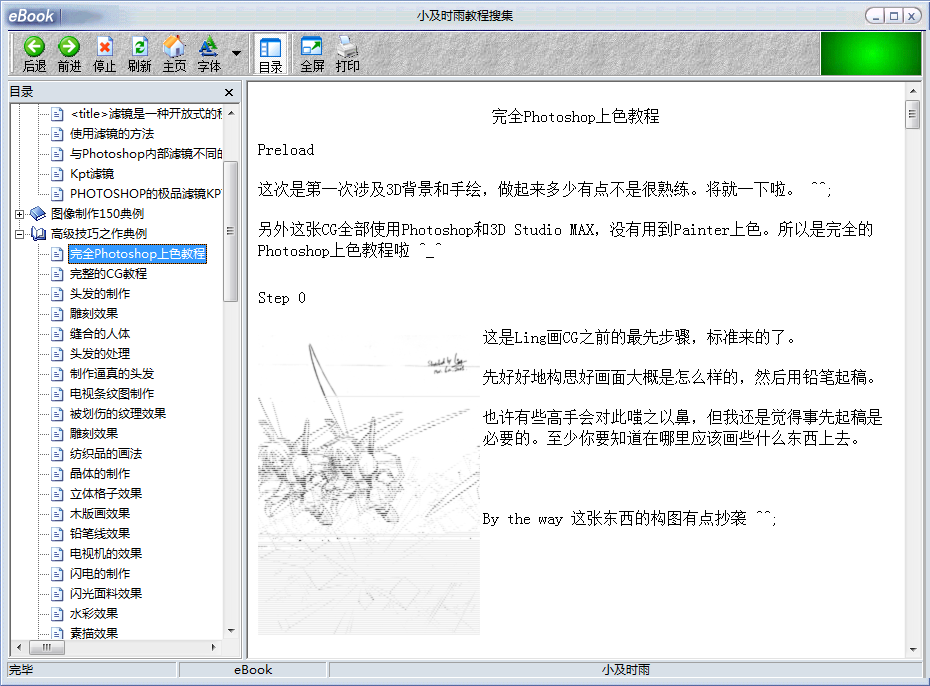Toggle the 目录 contents panel button
The height and width of the screenshot is (686, 930).
tap(270, 54)
